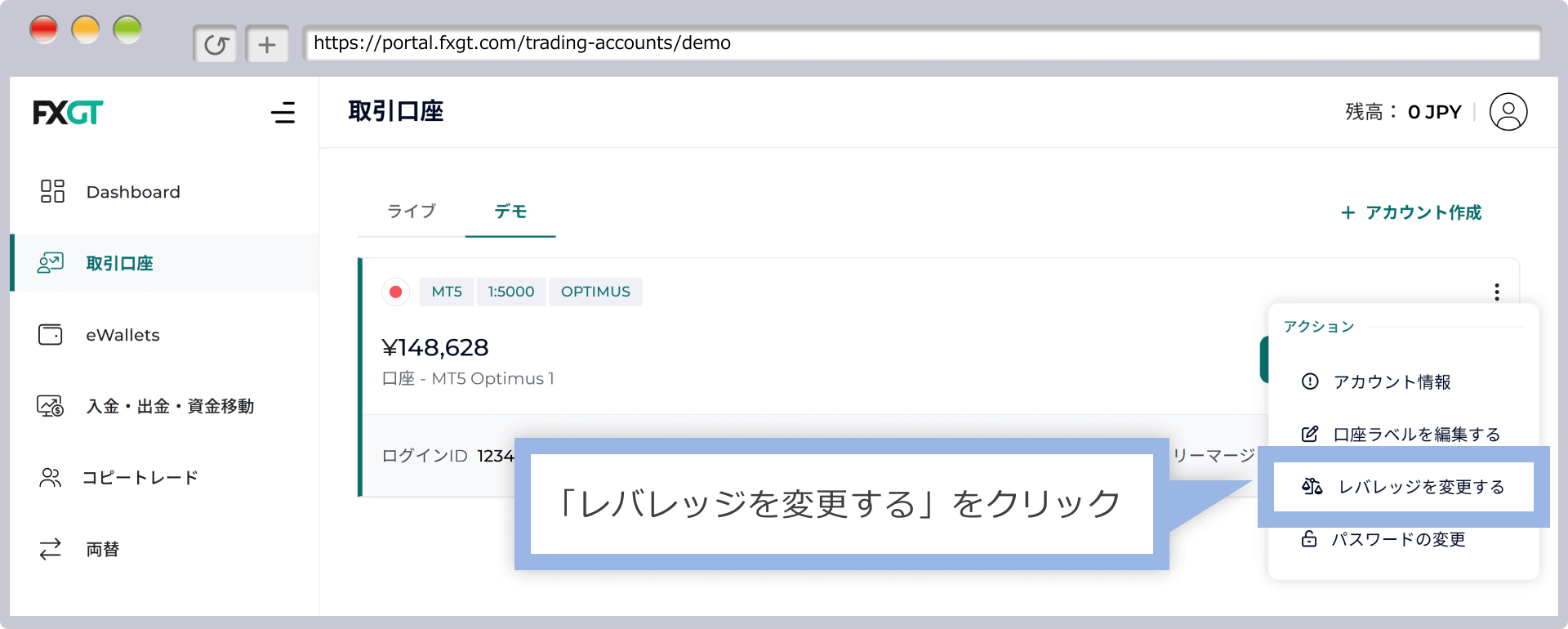Click the FXGT logo
Viewport: 1568px width, 629px height.
click(x=68, y=112)
